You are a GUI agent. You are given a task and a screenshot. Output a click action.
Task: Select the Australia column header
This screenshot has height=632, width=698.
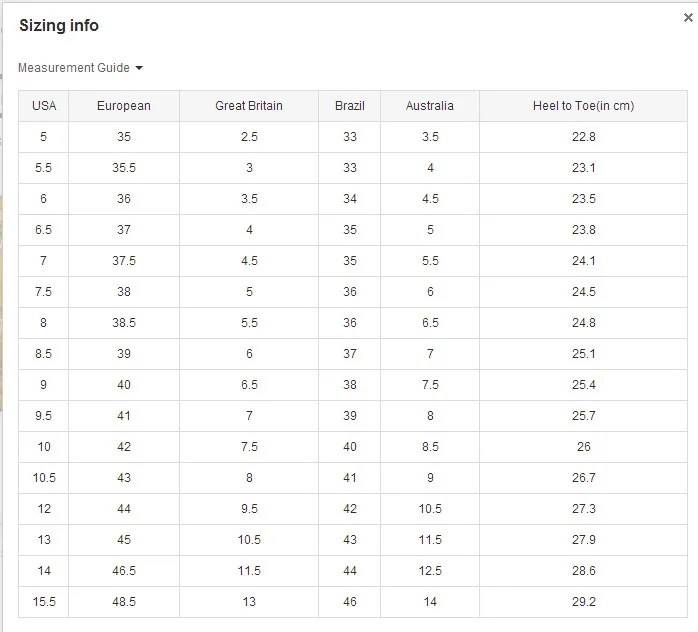(x=430, y=106)
